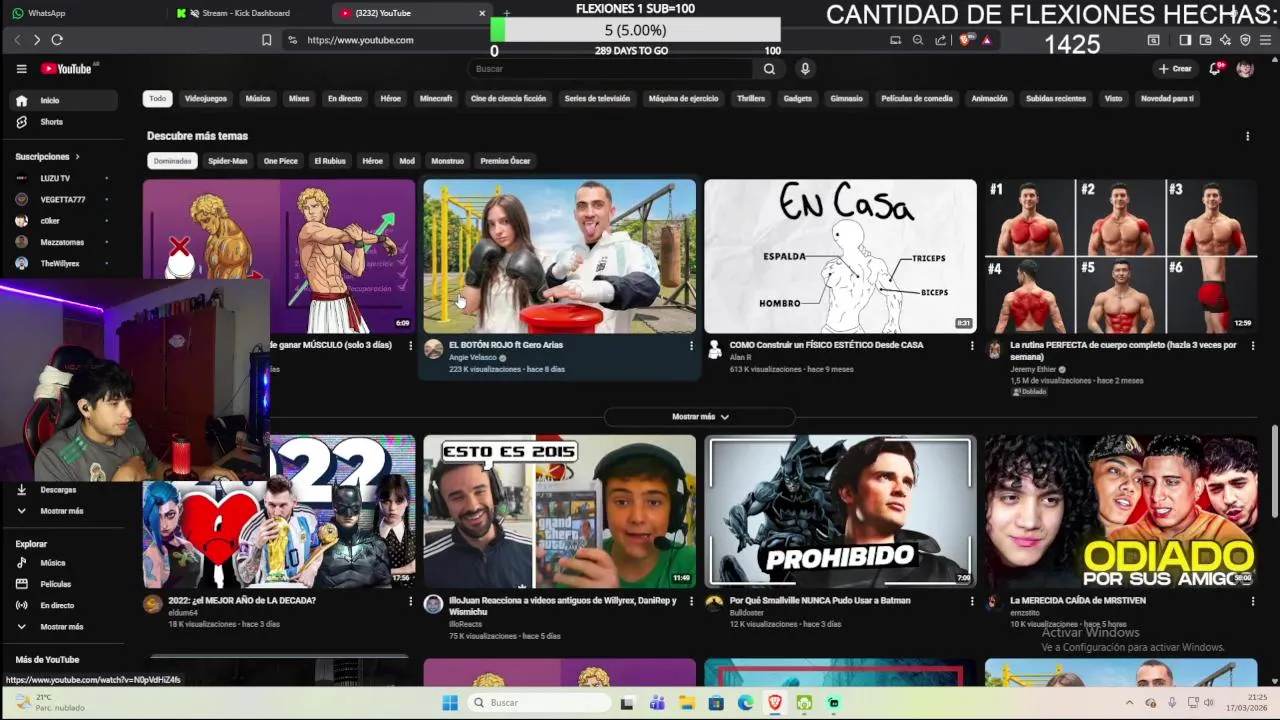
Task: Expand the Mostrar más topics button
Action: click(x=700, y=417)
